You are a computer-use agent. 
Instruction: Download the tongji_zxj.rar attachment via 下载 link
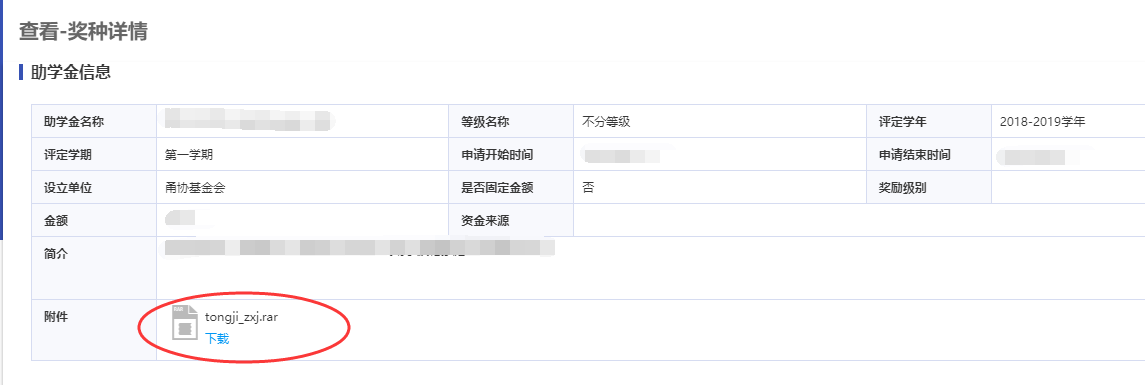point(217,338)
